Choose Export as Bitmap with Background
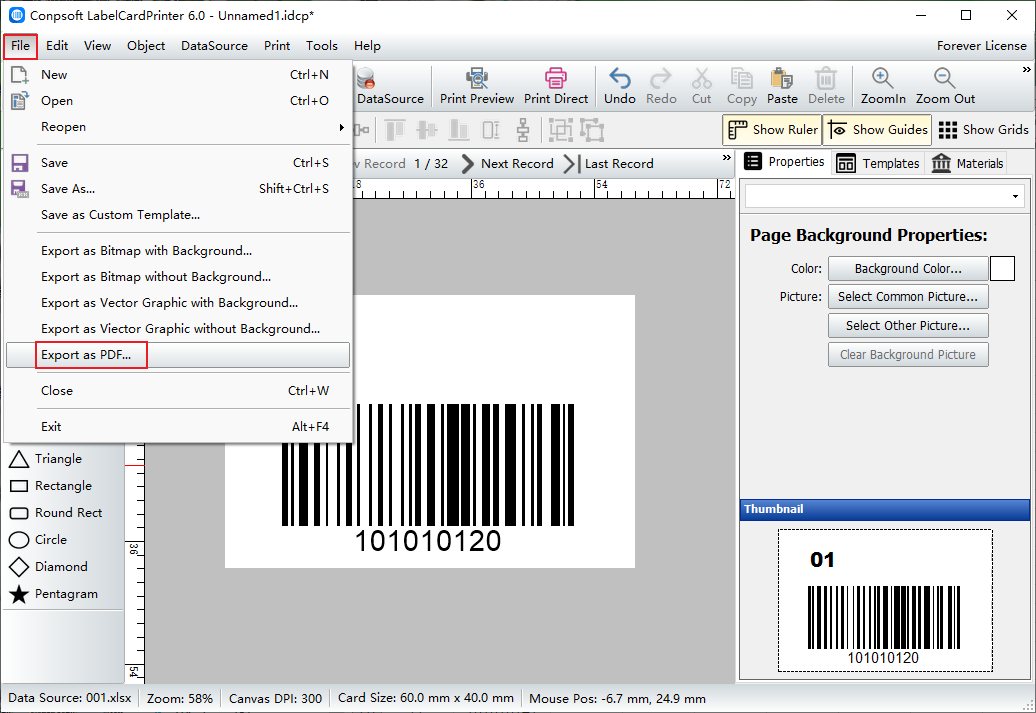Screen dimensions: 1036x713 tap(178, 250)
